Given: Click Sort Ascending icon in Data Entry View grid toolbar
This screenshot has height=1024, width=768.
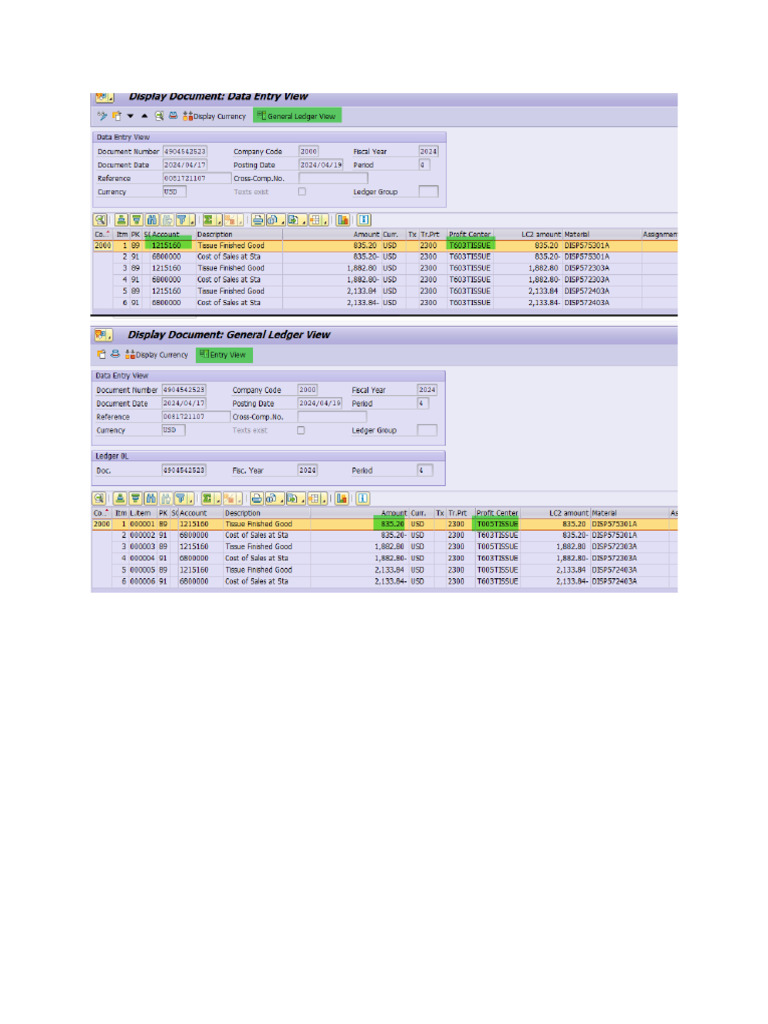Looking at the screenshot, I should 121,220.
